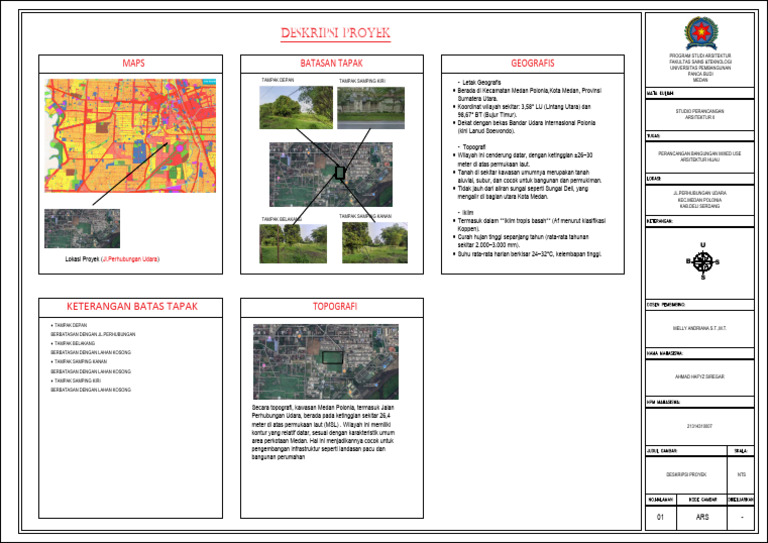Click the student NPM number value
The width and height of the screenshot is (768, 543).
click(x=699, y=426)
